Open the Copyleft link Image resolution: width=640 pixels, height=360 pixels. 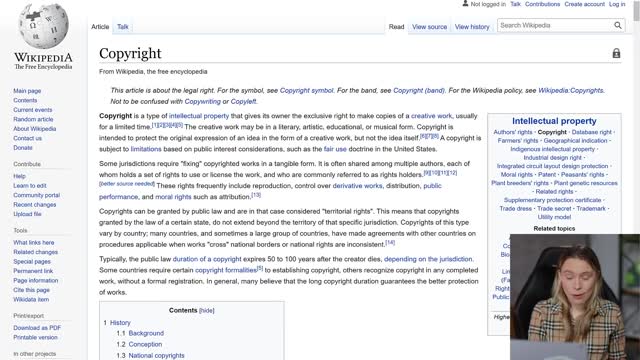point(243,101)
